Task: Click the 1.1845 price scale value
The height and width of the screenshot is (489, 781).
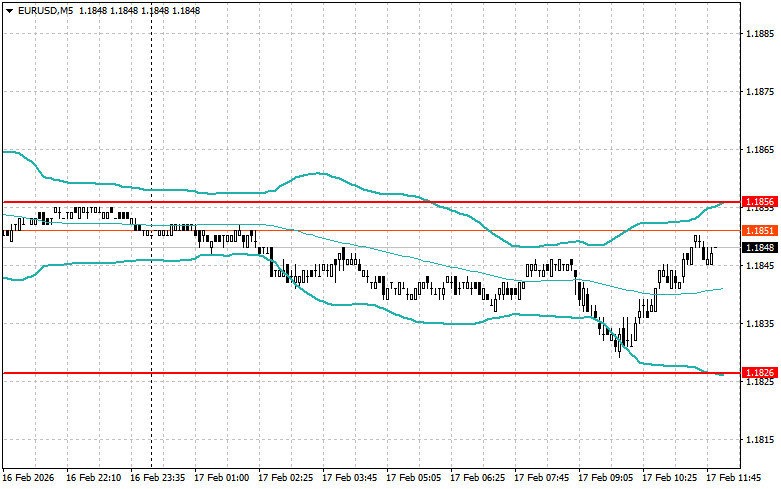Action: [x=760, y=265]
